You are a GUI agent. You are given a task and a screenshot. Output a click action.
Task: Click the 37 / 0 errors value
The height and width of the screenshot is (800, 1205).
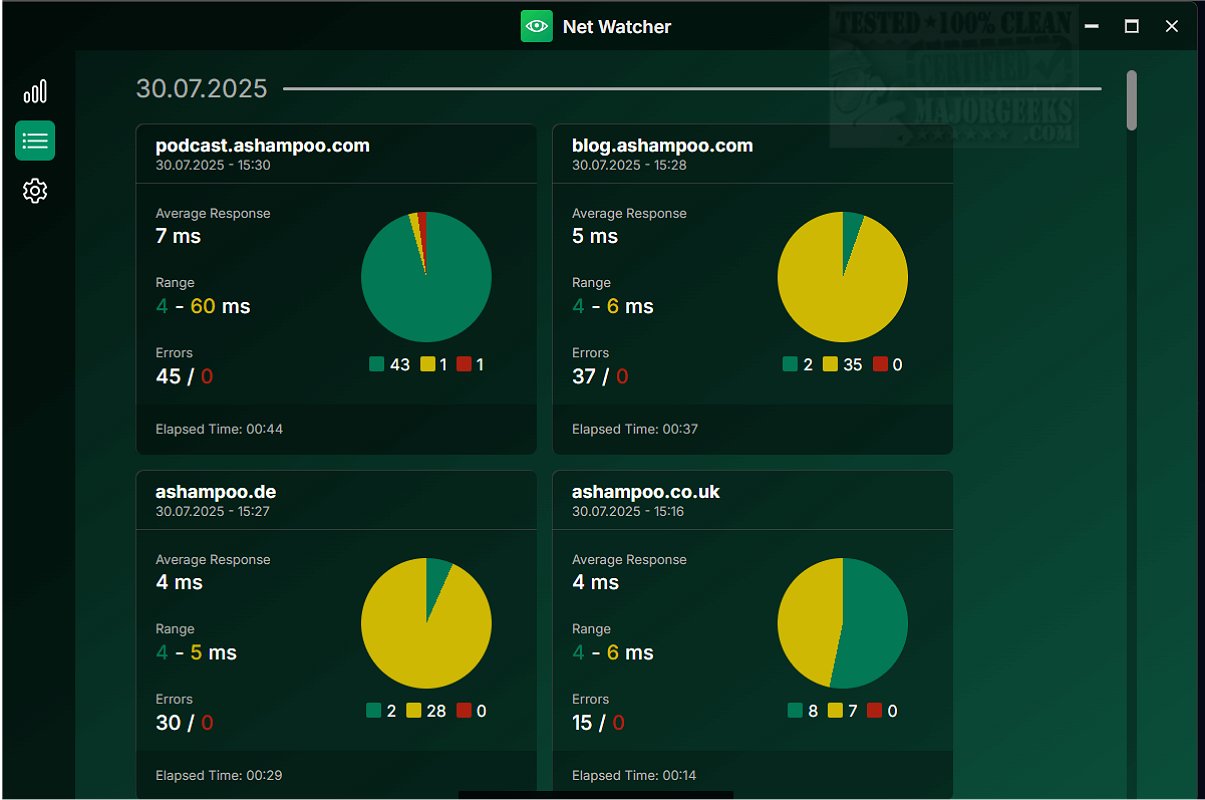tap(600, 376)
